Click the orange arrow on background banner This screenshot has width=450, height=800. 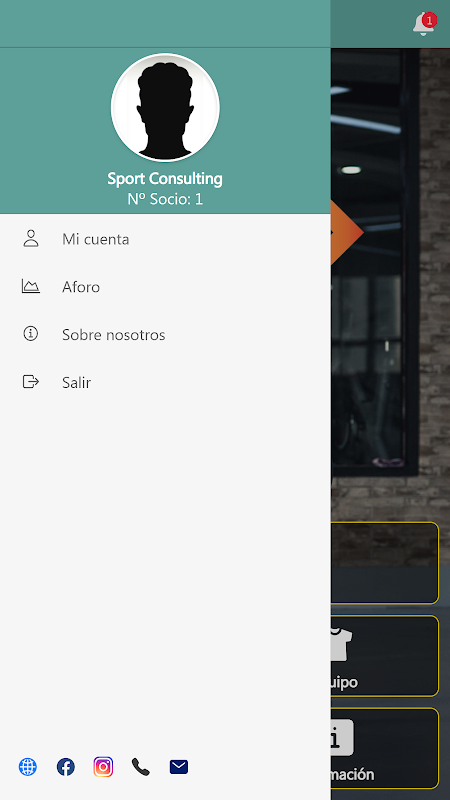(x=347, y=232)
